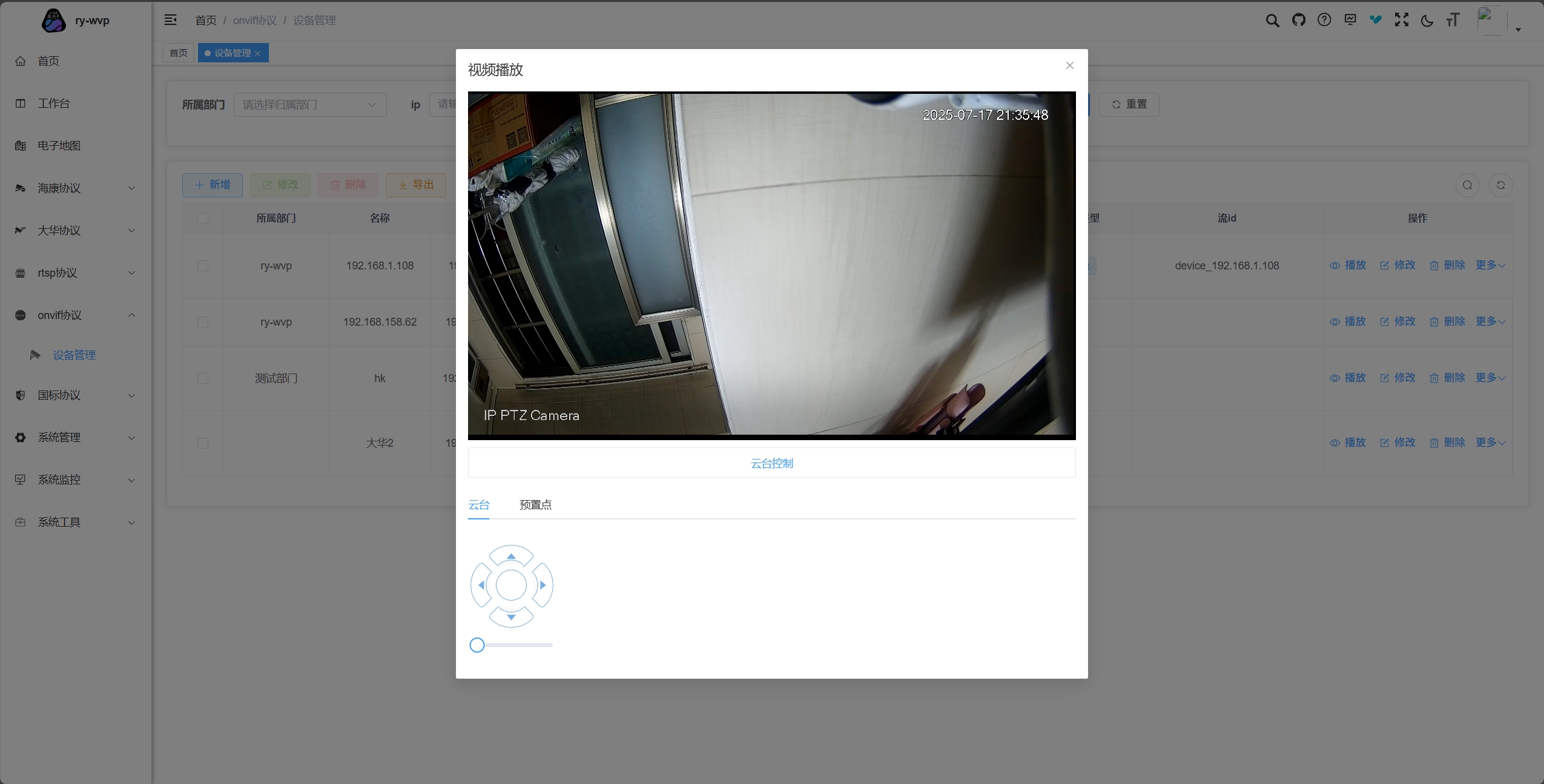Viewport: 1544px width, 784px height.
Task: Open the GitHub icon in the header
Action: coord(1298,20)
